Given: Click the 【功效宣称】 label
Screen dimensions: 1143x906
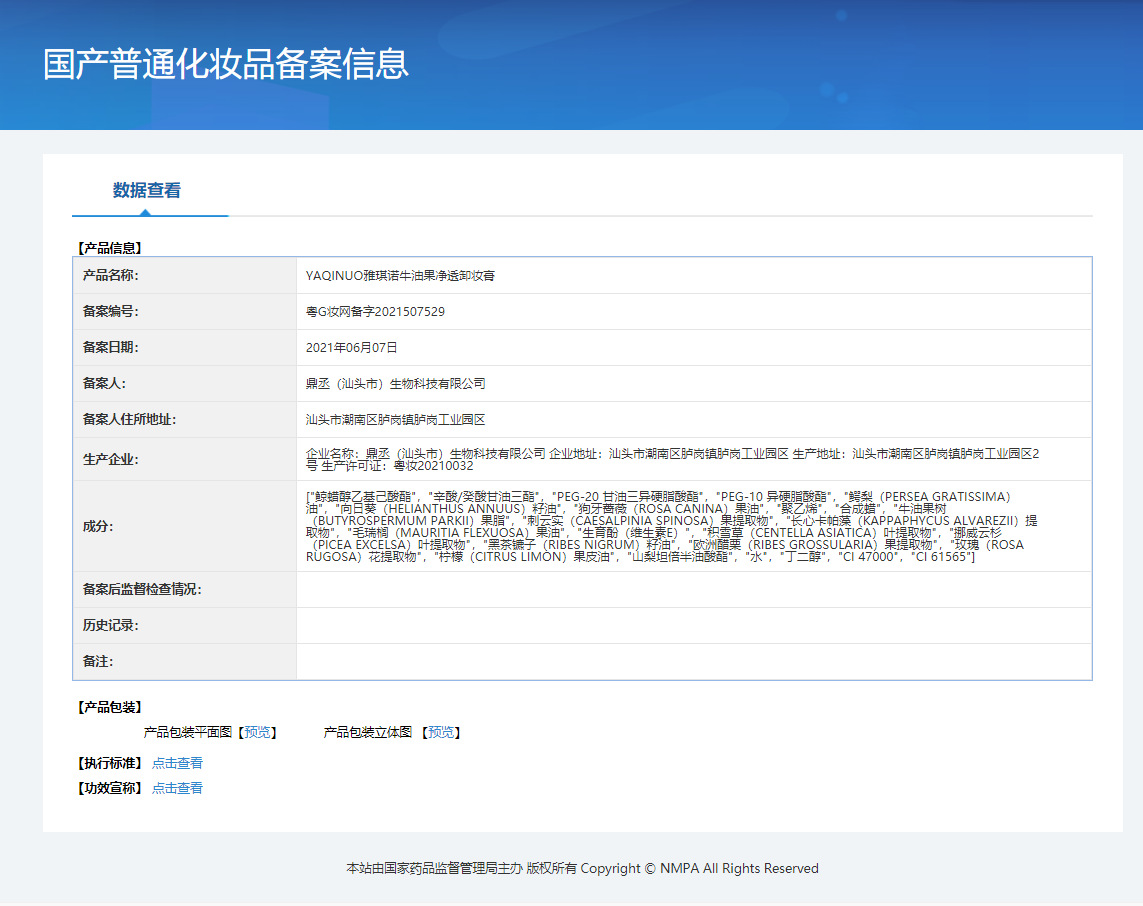Looking at the screenshot, I should click(x=109, y=788).
